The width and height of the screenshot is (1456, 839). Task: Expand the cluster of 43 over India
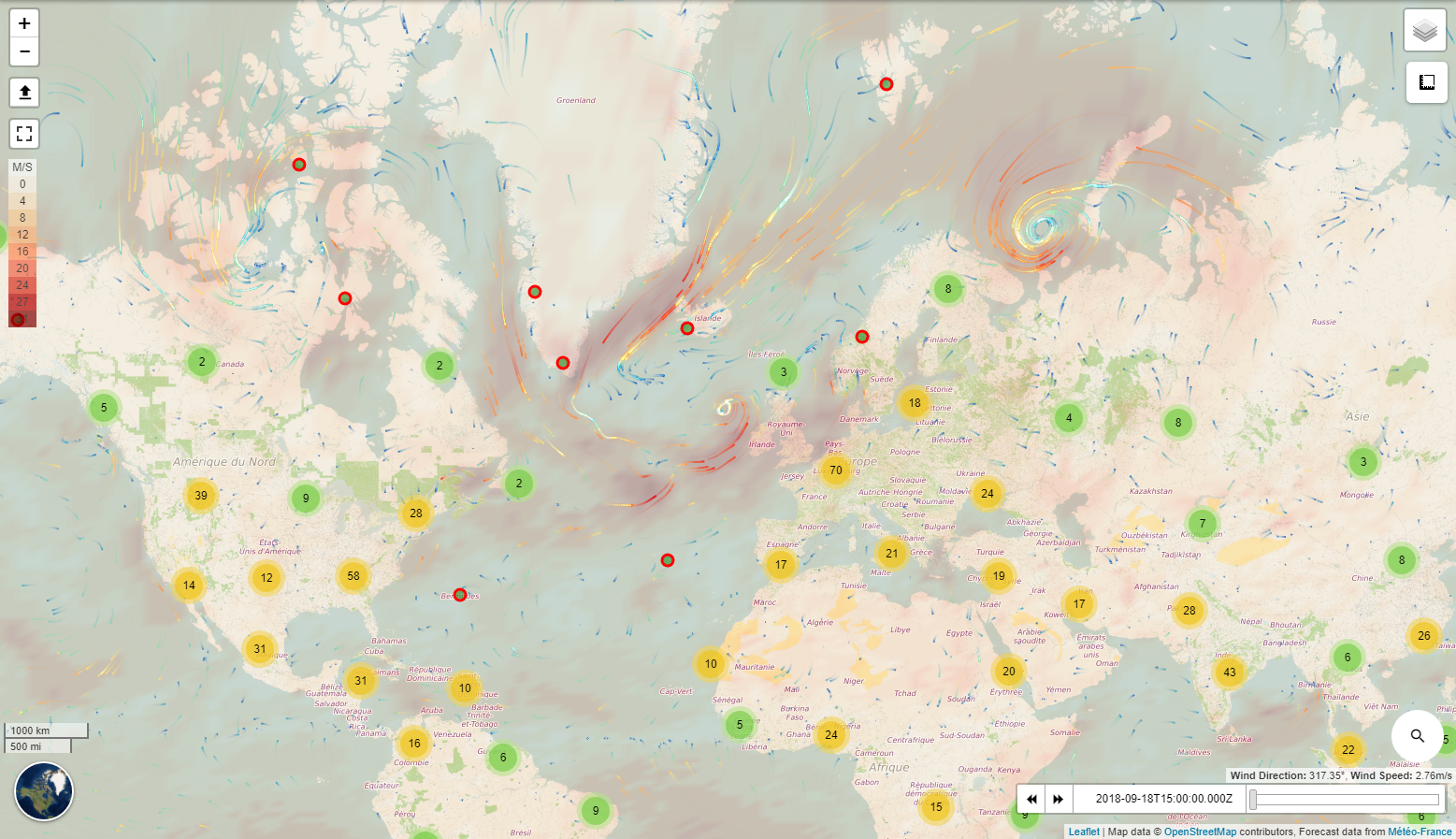click(1230, 673)
